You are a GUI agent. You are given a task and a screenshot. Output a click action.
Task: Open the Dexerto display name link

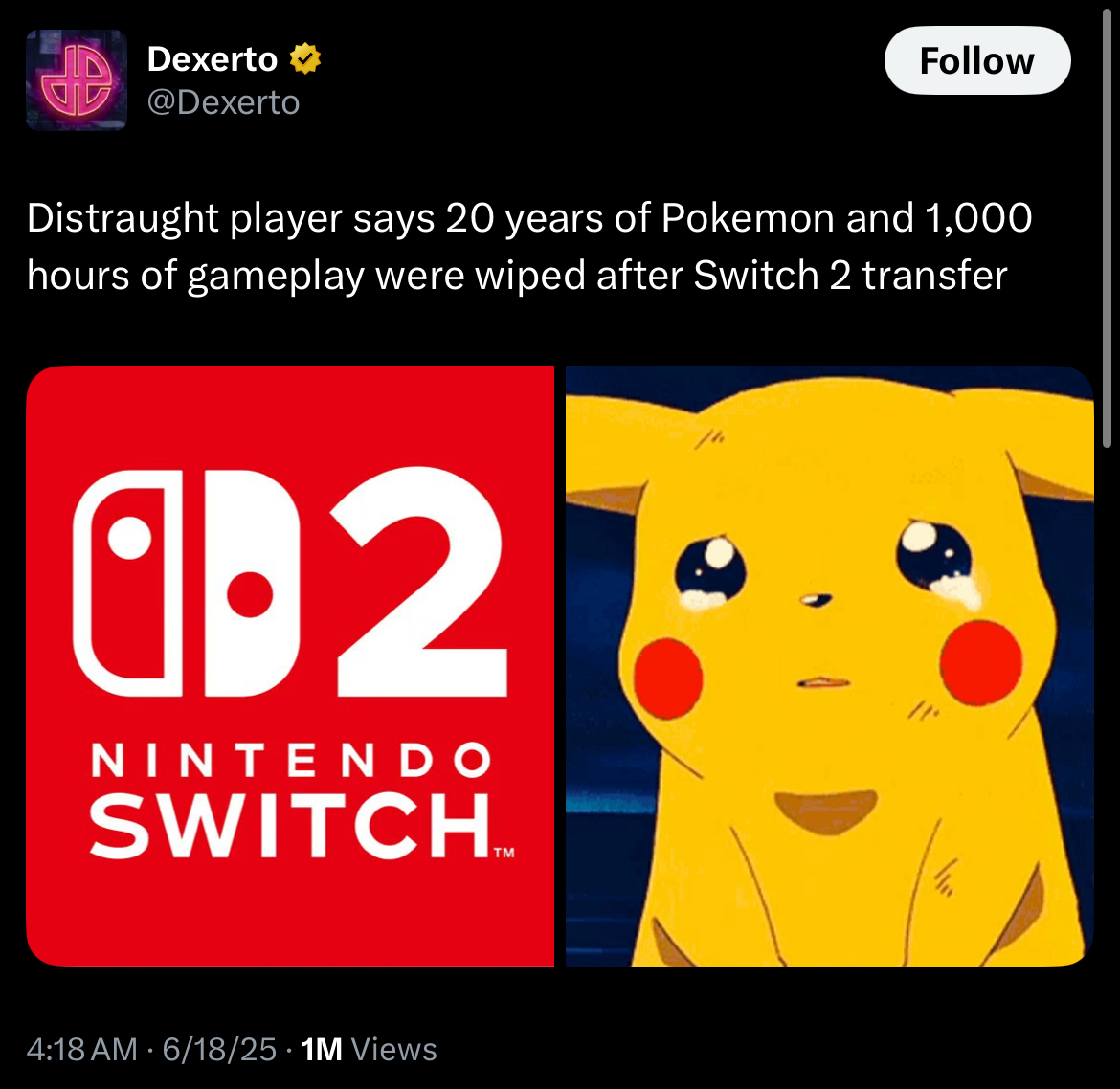tap(213, 58)
